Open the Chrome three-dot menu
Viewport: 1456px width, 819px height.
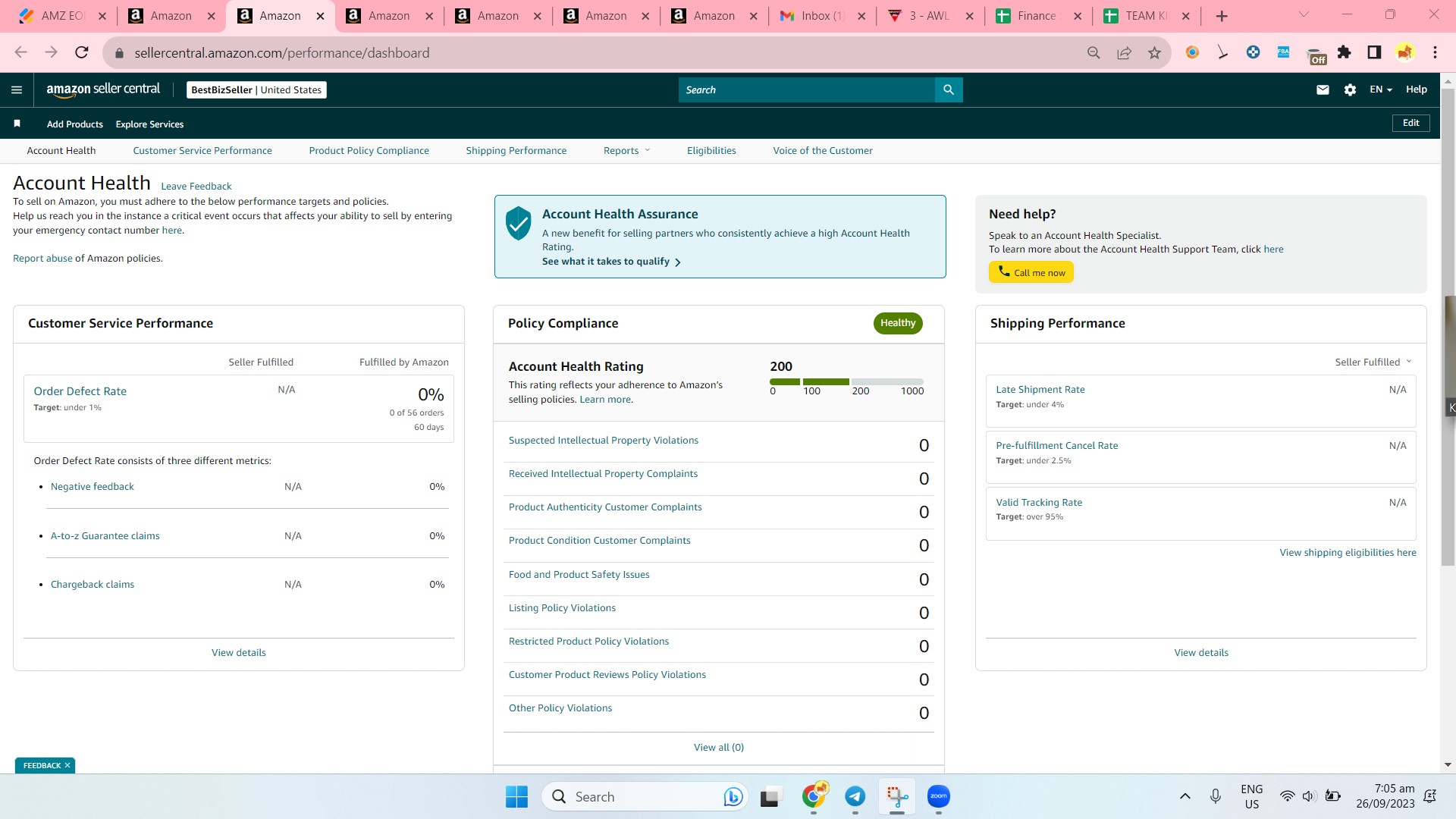click(x=1435, y=52)
